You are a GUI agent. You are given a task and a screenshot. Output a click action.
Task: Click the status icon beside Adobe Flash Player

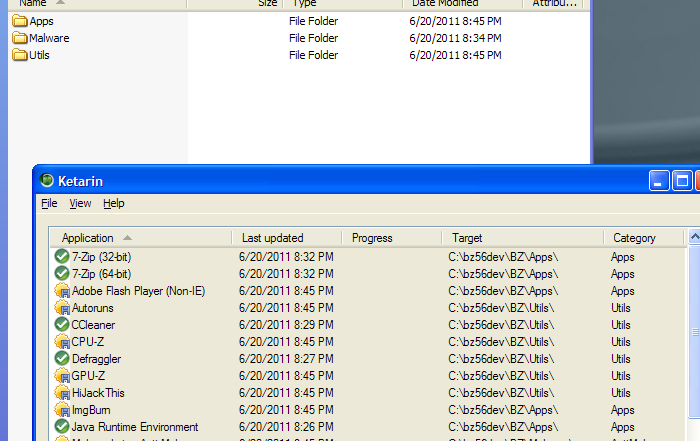pyautogui.click(x=62, y=291)
